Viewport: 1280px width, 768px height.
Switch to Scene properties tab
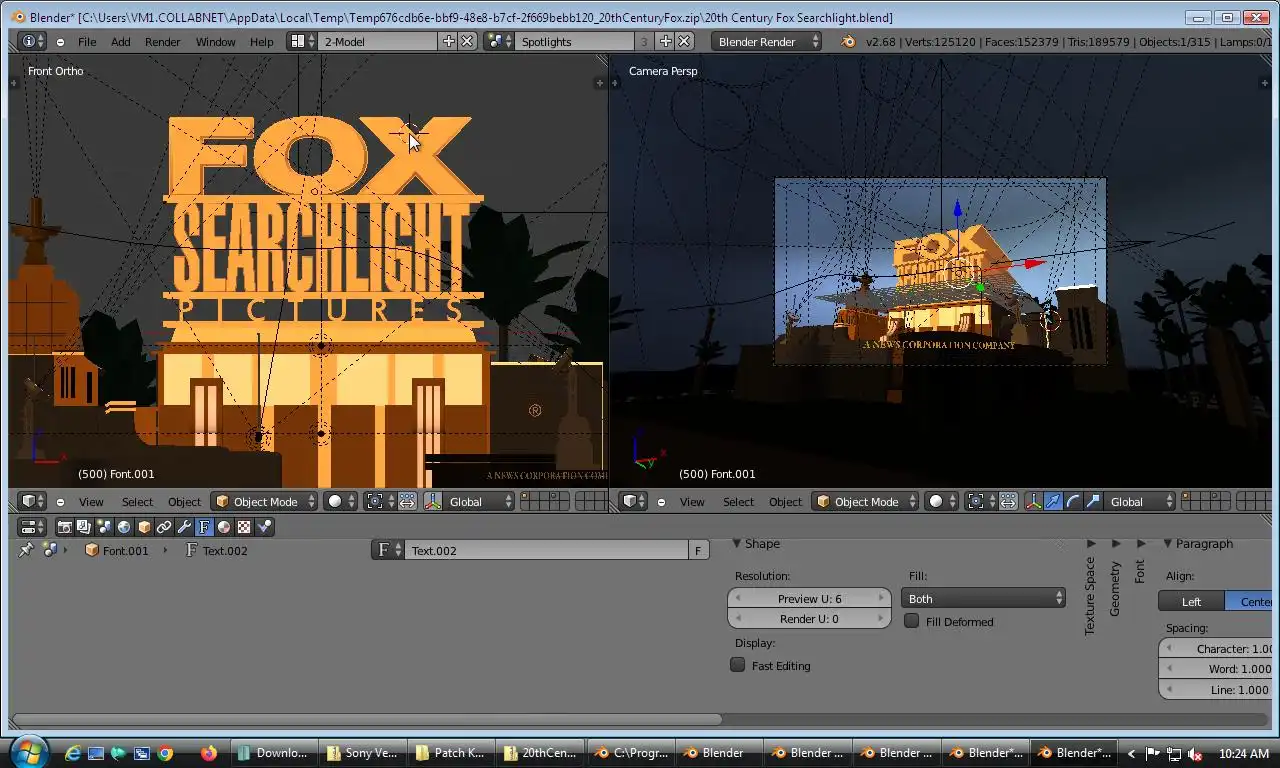click(104, 527)
